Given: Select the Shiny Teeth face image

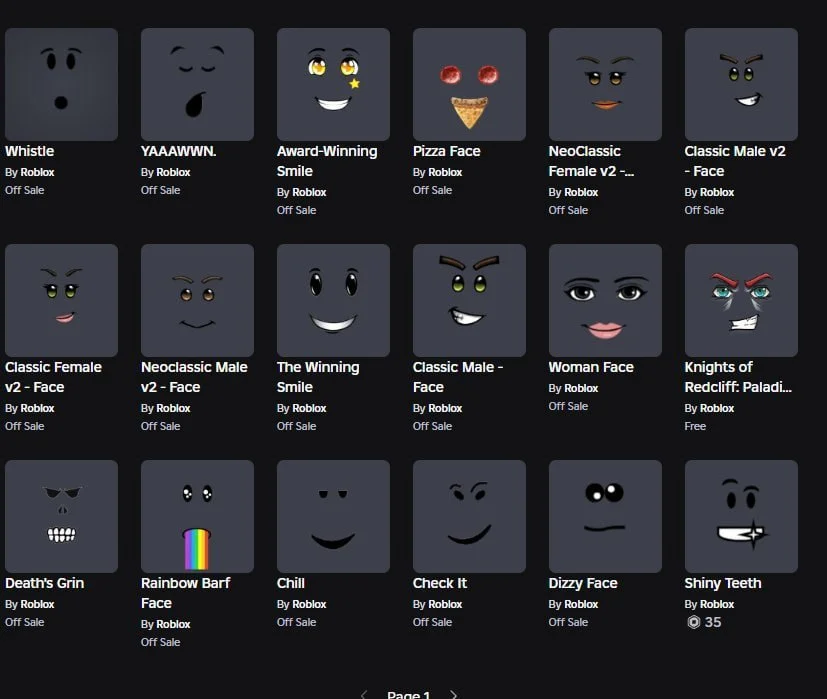Looking at the screenshot, I should click(741, 516).
